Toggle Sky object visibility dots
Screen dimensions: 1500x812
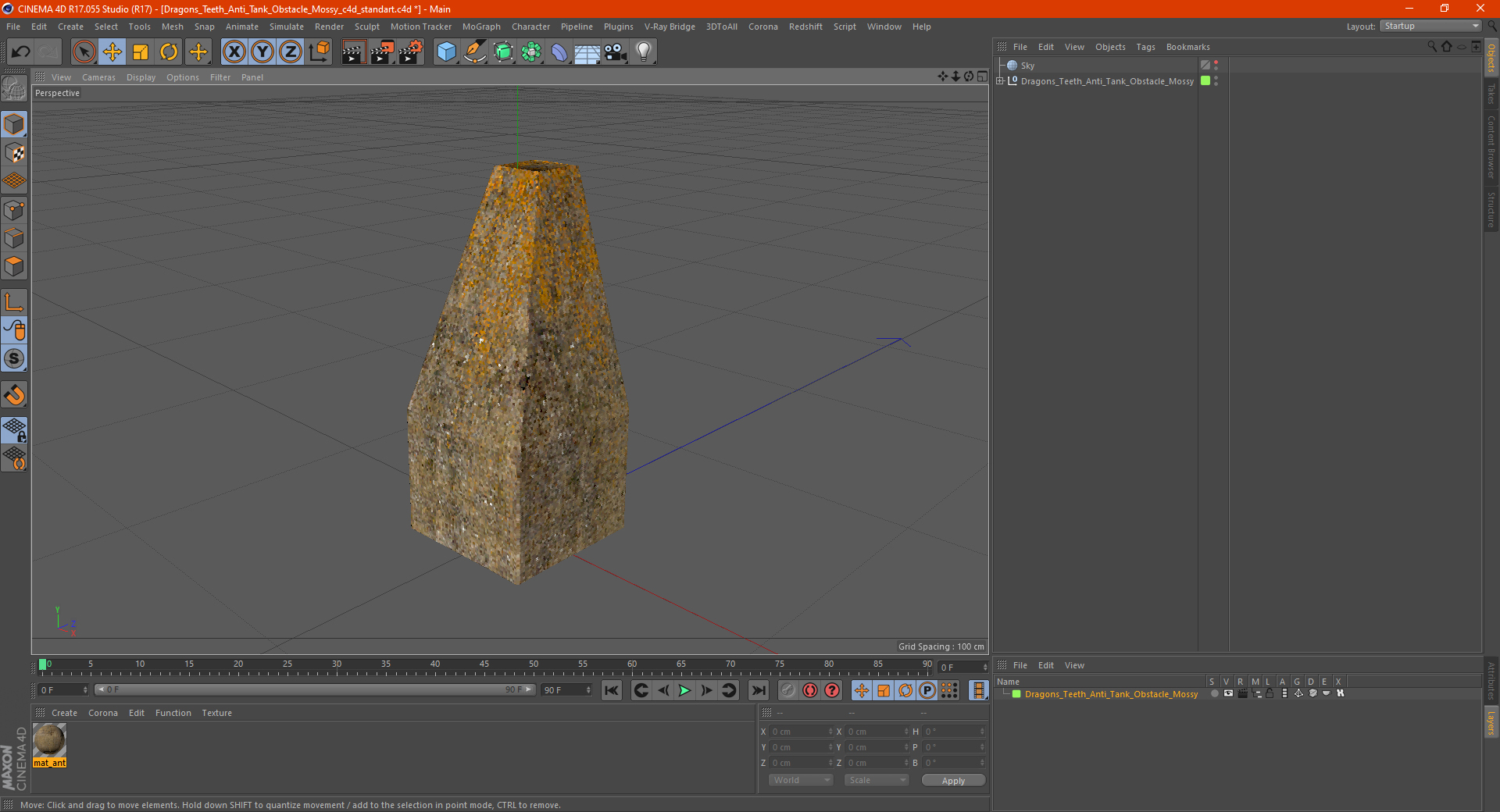(1216, 66)
